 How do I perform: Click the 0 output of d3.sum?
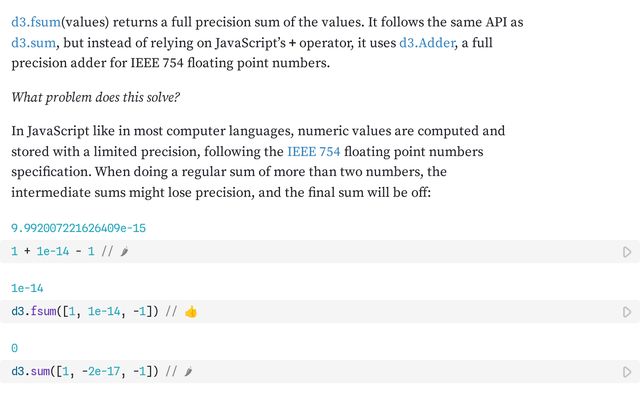point(15,347)
